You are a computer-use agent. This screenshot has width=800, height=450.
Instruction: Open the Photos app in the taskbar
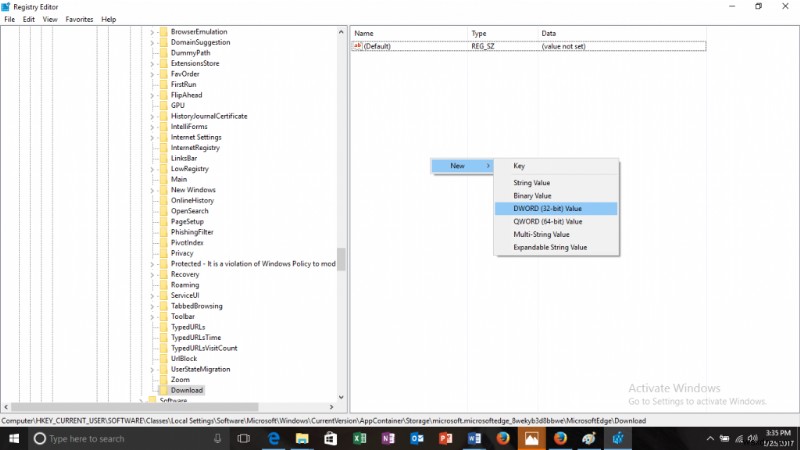click(532, 438)
